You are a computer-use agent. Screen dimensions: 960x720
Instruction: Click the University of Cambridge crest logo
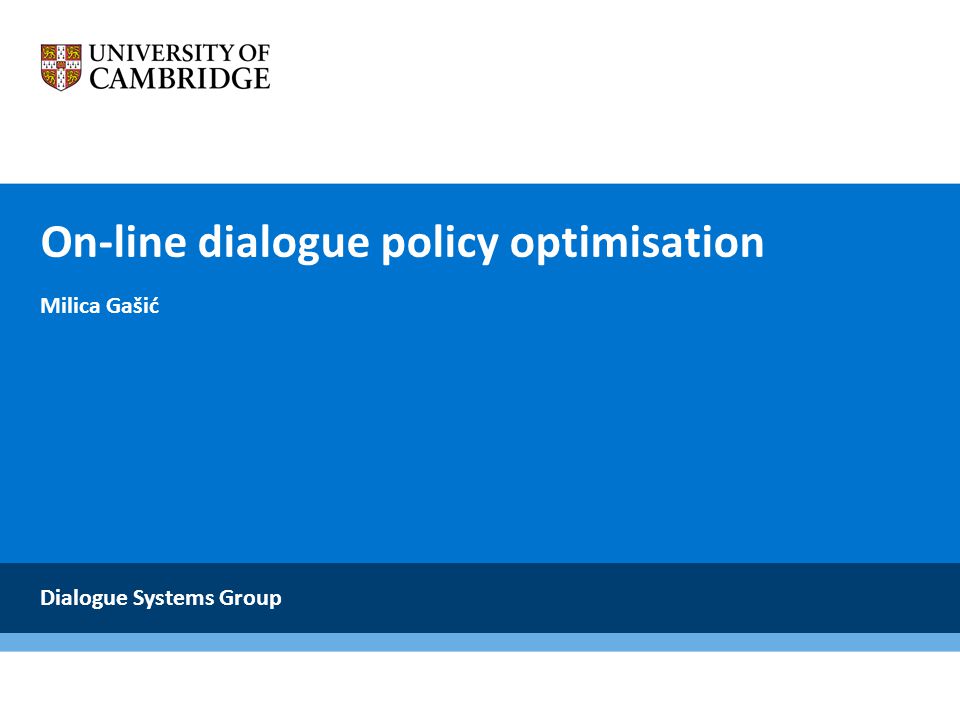(61, 67)
